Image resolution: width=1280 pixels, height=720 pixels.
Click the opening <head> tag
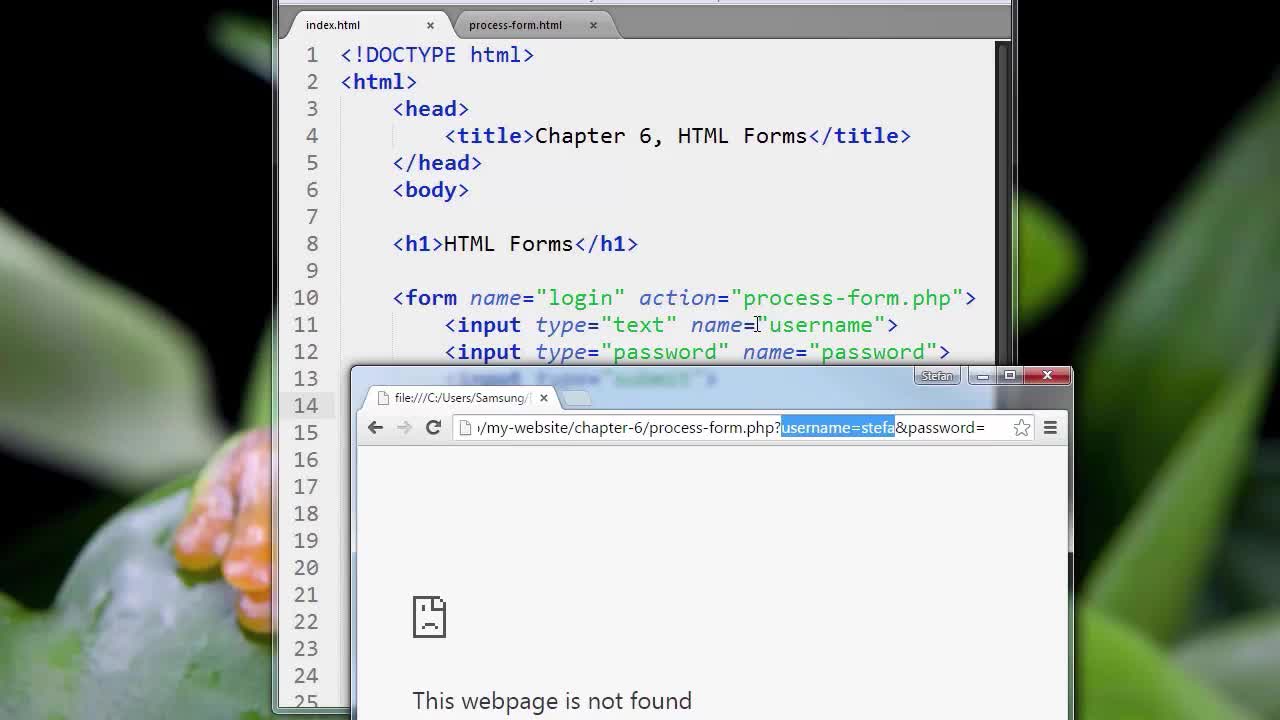(x=430, y=109)
